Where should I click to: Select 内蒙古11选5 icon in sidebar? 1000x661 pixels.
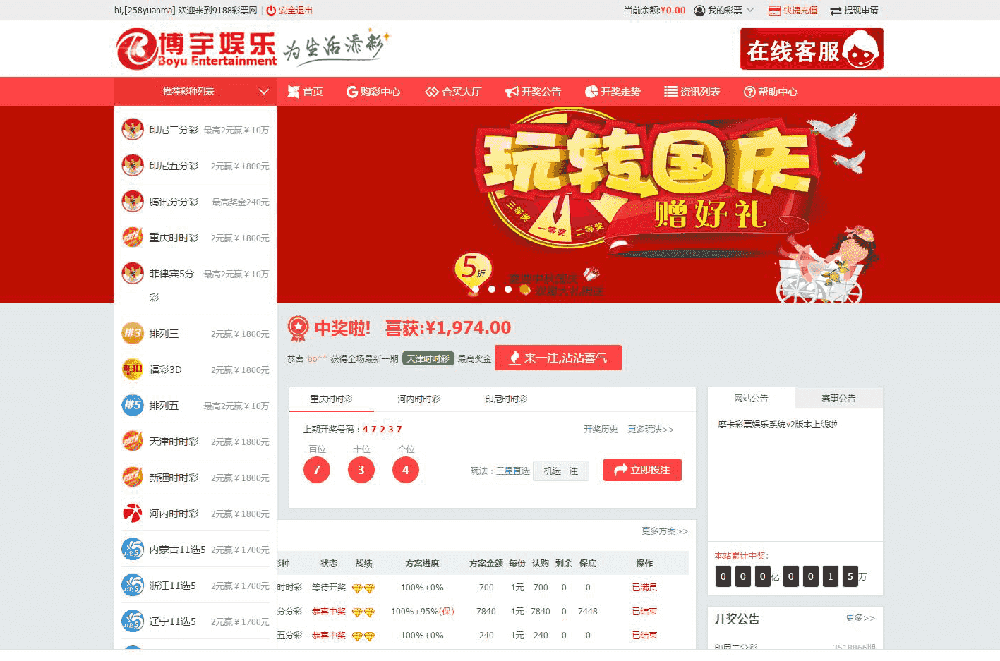[x=132, y=549]
